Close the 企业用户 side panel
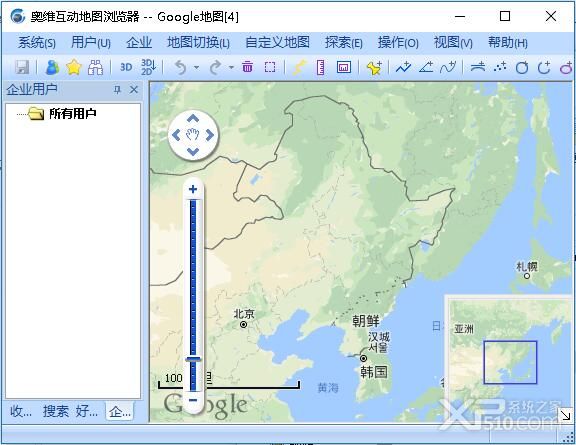 click(x=134, y=89)
